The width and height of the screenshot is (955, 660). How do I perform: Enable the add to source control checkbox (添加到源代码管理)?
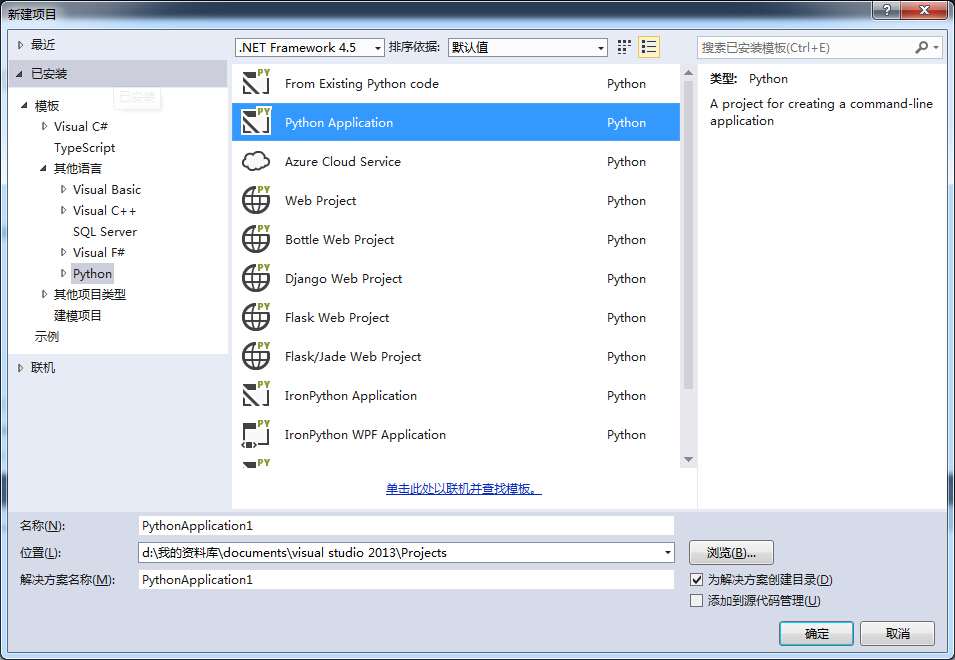pyautogui.click(x=697, y=601)
